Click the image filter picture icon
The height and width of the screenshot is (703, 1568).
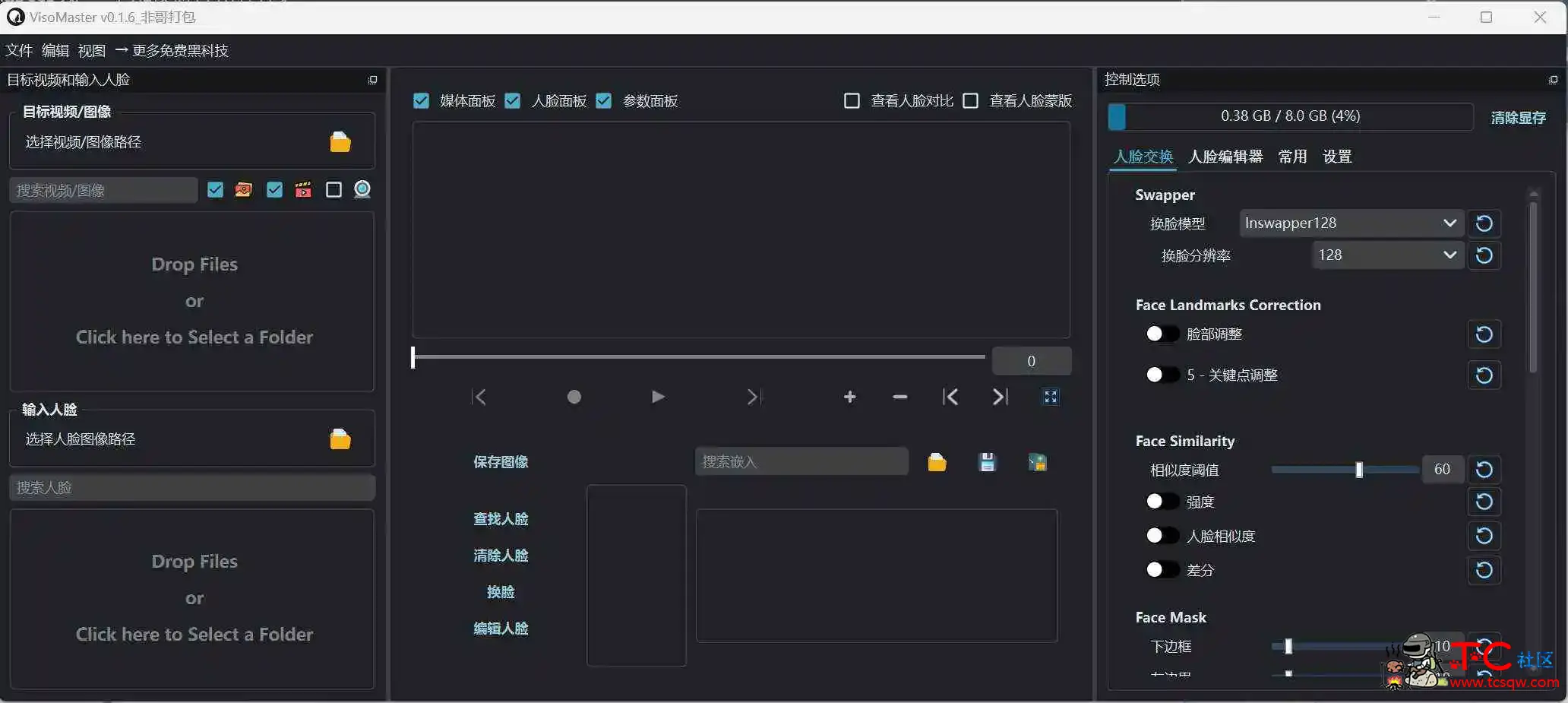[244, 190]
